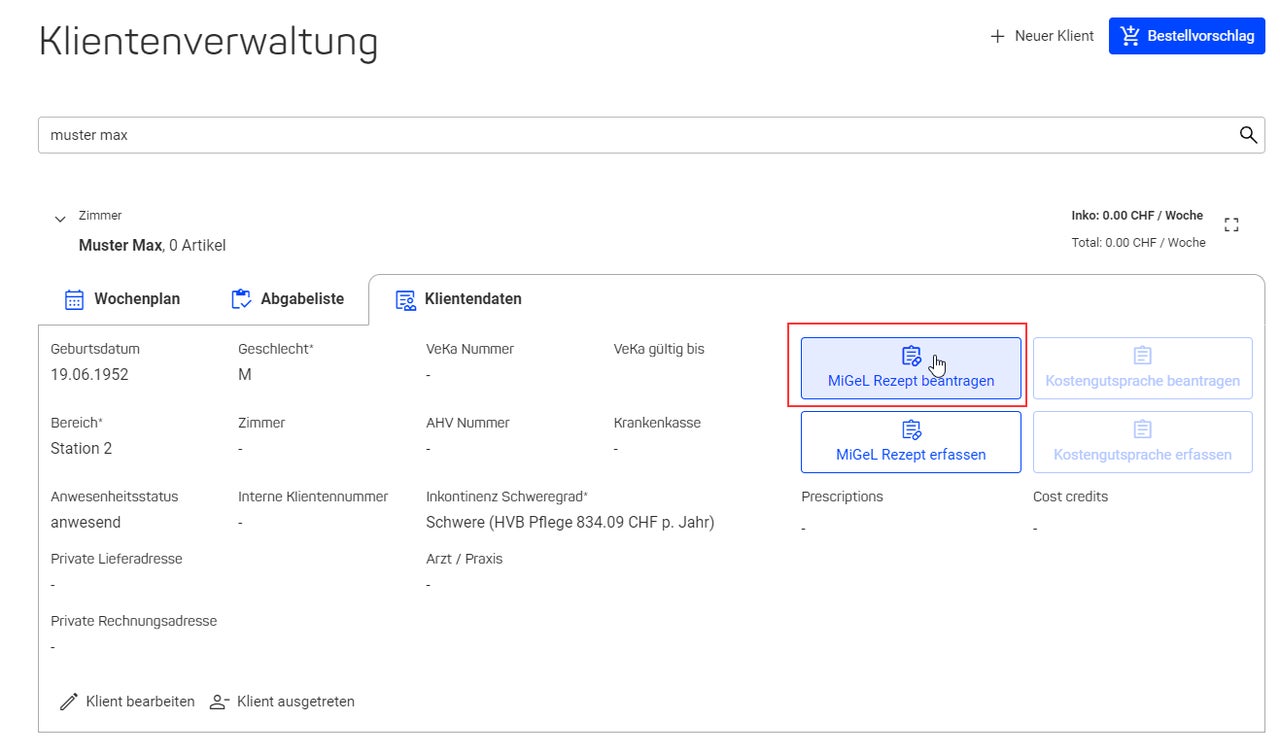Click the Prescriptions label
Viewport: 1280px width, 754px height.
click(842, 497)
